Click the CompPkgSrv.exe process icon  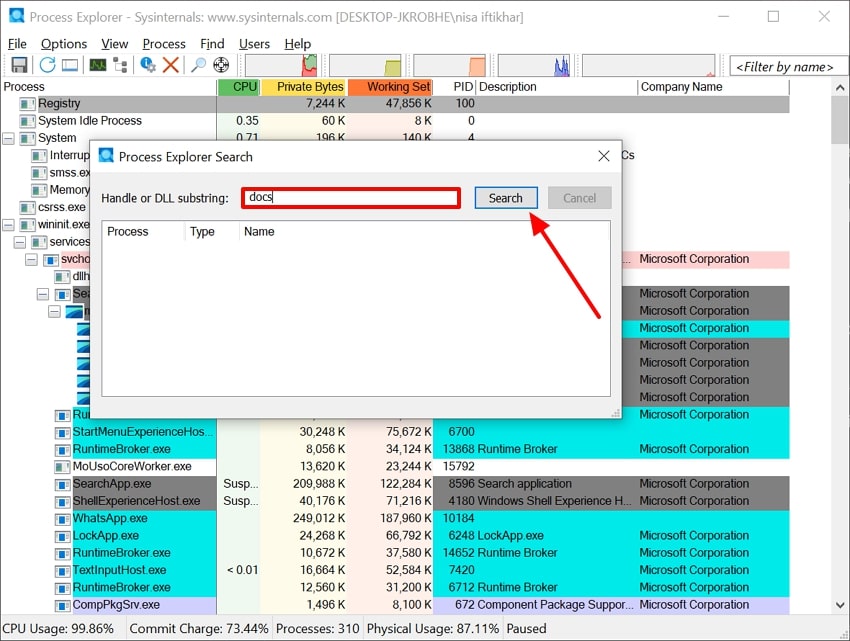pos(62,605)
